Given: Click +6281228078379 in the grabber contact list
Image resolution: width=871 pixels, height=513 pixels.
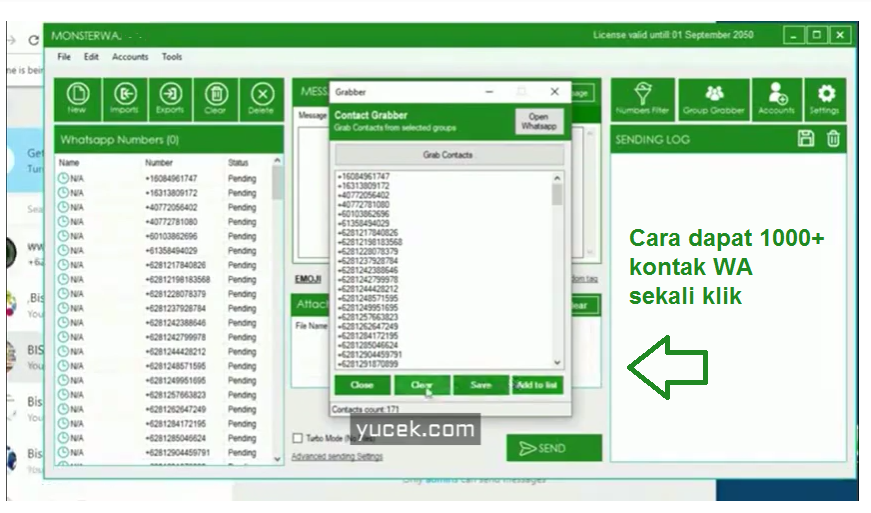Looking at the screenshot, I should (x=367, y=251).
